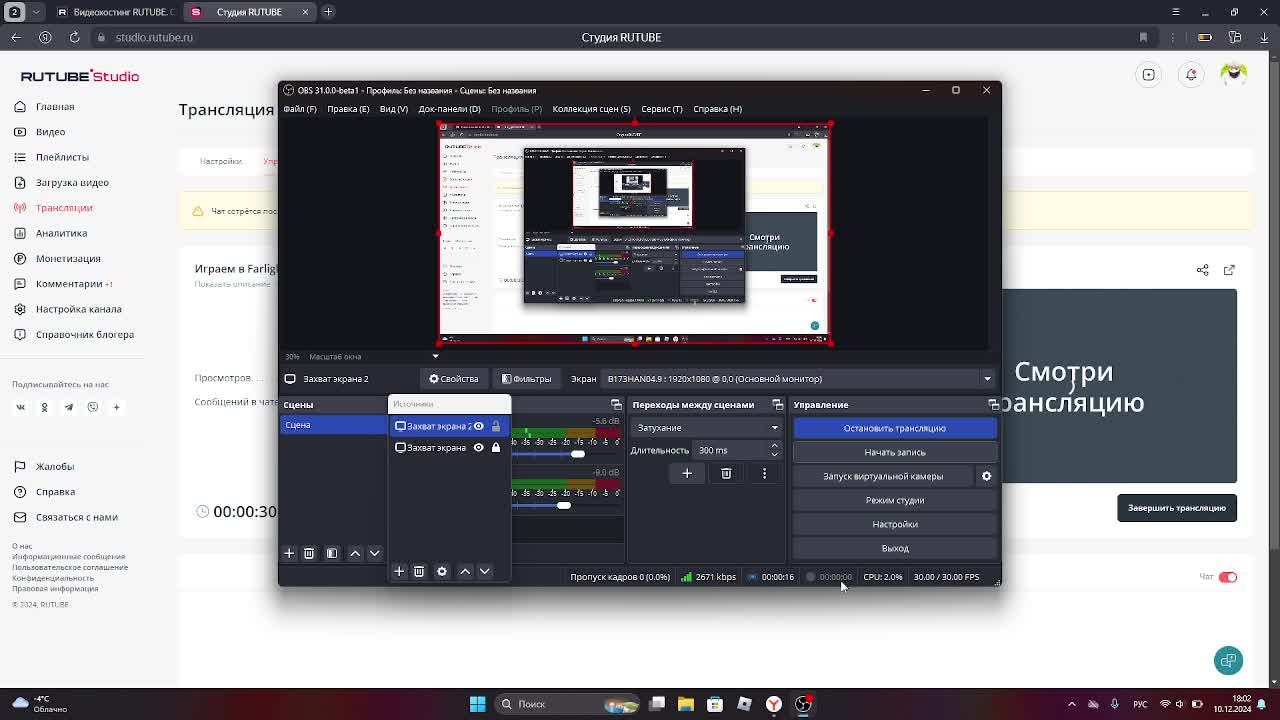
Task: Open source properties gear in Sources dock
Action: coord(442,571)
